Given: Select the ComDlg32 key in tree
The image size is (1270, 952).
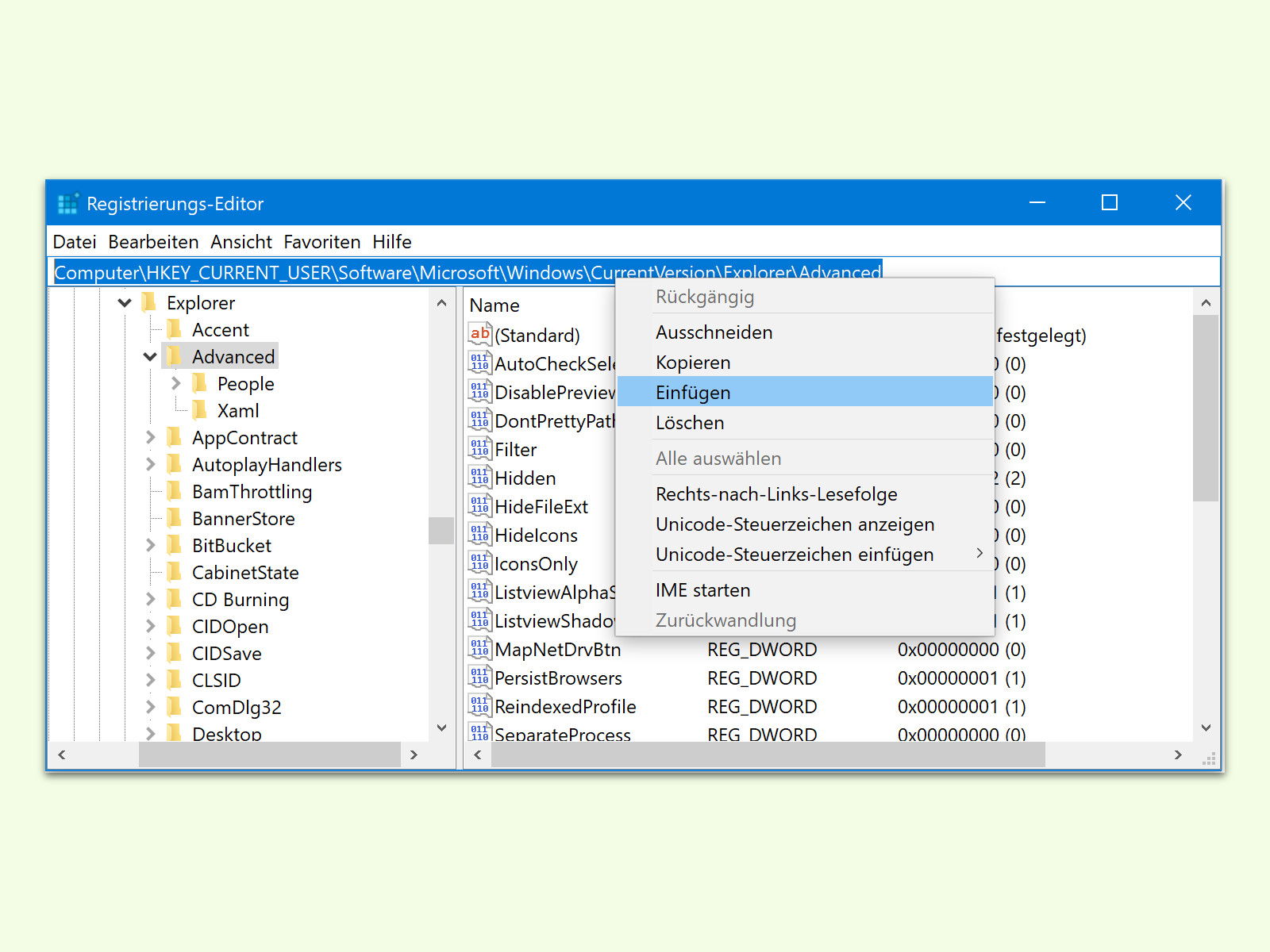Looking at the screenshot, I should 237,707.
